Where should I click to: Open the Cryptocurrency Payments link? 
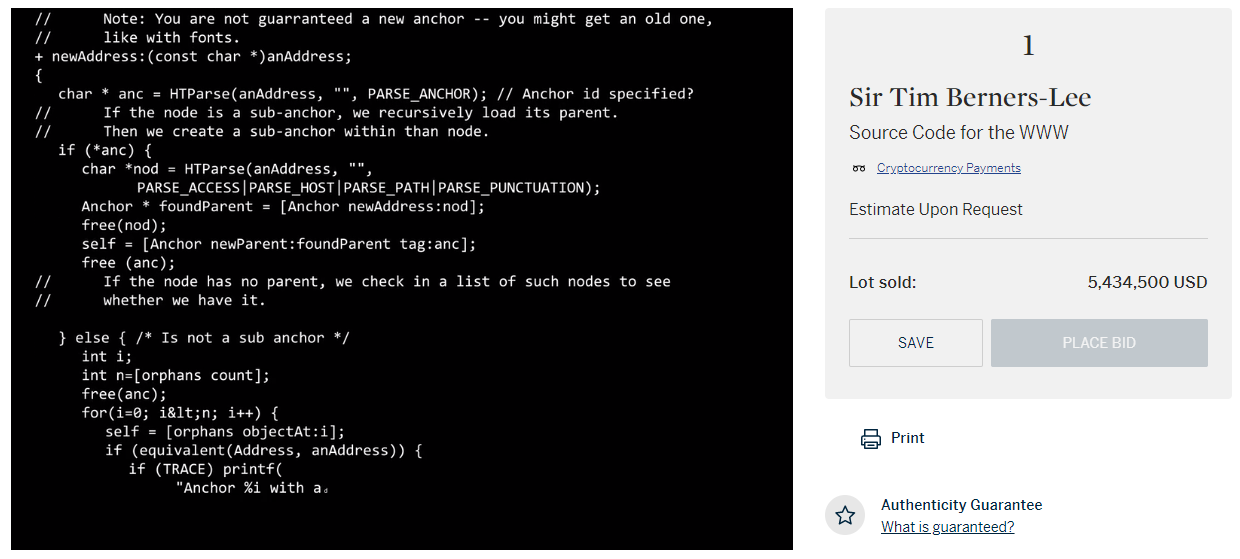click(949, 168)
